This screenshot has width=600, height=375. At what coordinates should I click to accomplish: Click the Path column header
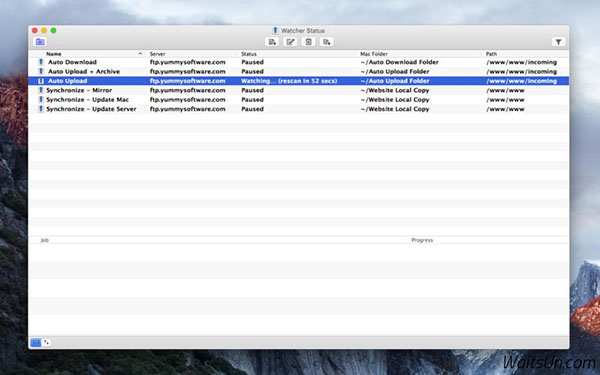tap(491, 54)
